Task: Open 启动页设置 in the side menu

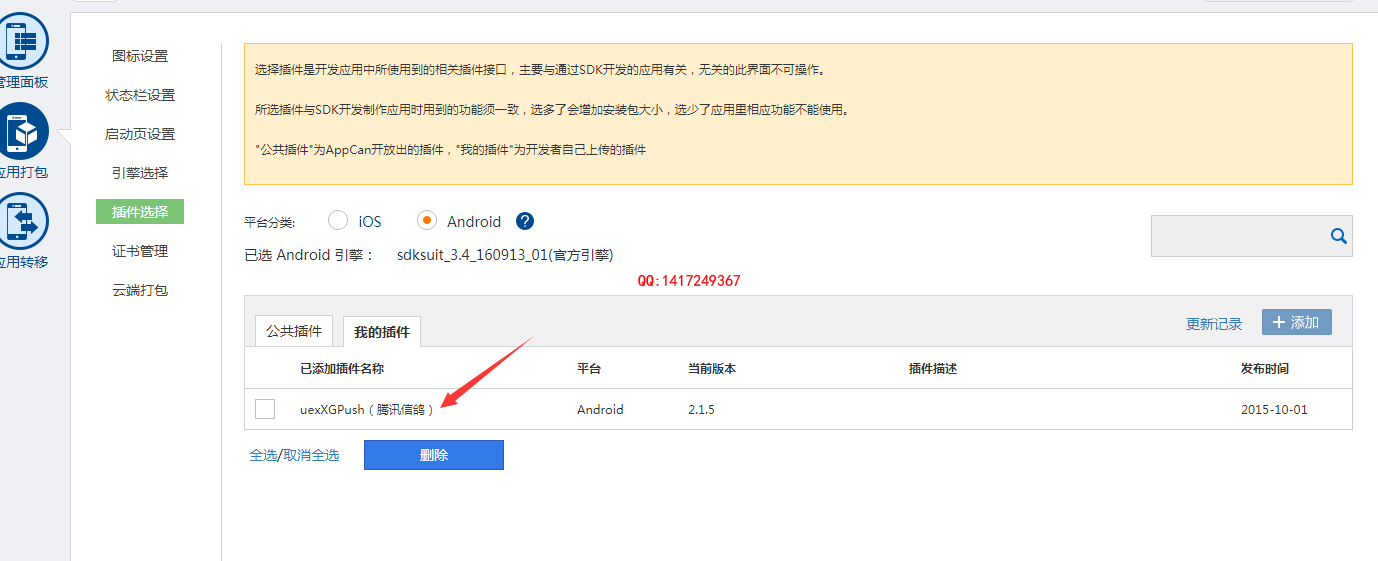Action: pos(140,134)
